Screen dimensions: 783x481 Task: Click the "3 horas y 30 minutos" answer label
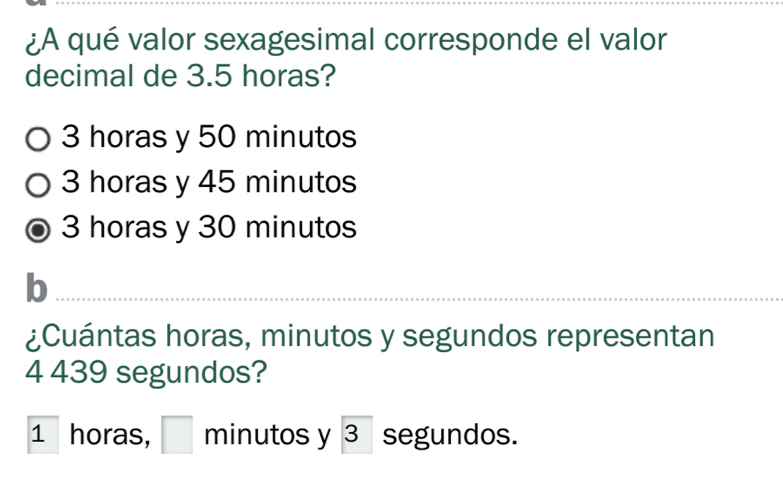(209, 228)
